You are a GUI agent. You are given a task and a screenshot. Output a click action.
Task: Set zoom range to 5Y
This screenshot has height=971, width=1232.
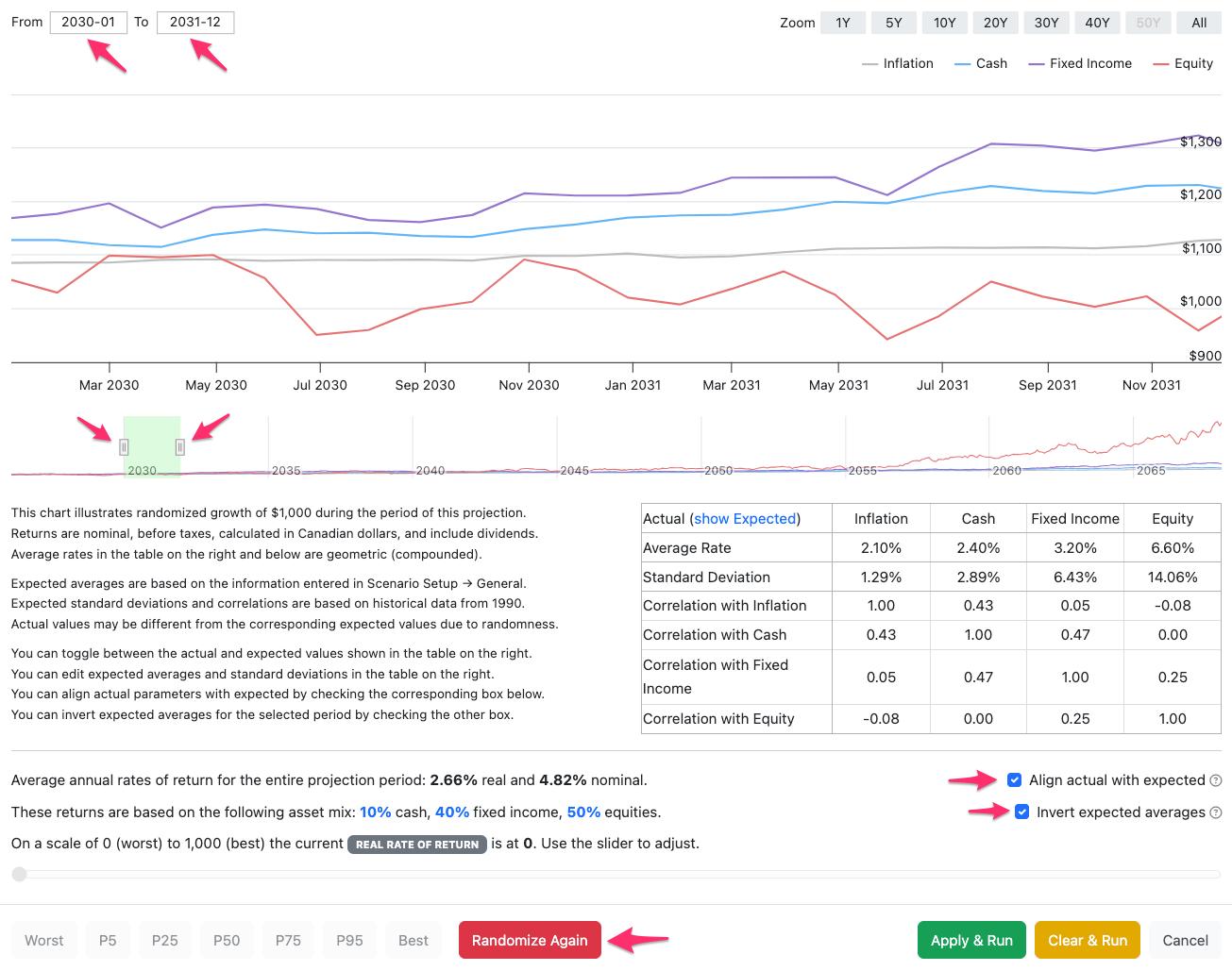[x=894, y=23]
